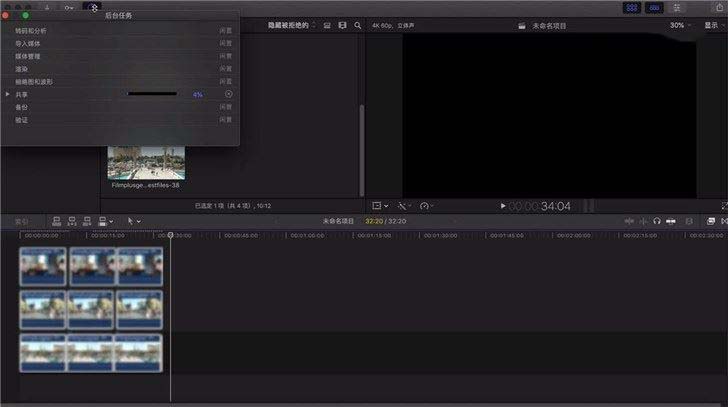Toggle snapping icon in timeline
The height and width of the screenshot is (407, 728).
tap(671, 221)
